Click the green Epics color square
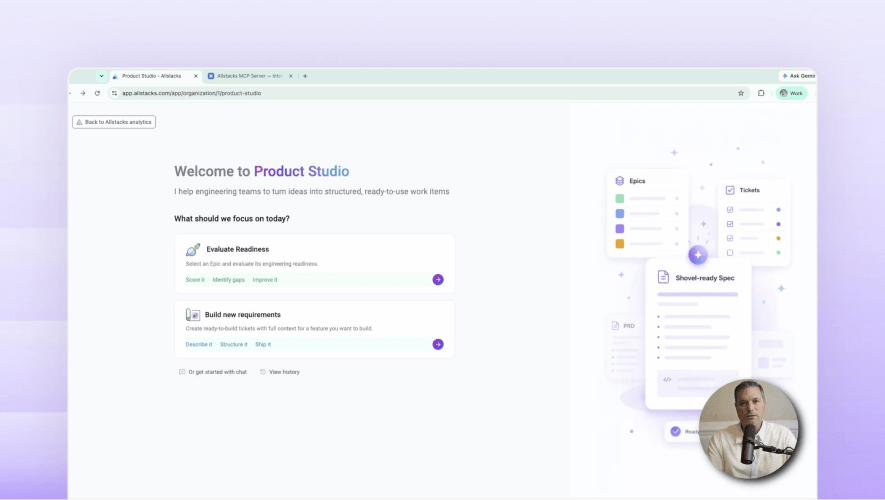The height and width of the screenshot is (500, 885). 620,199
